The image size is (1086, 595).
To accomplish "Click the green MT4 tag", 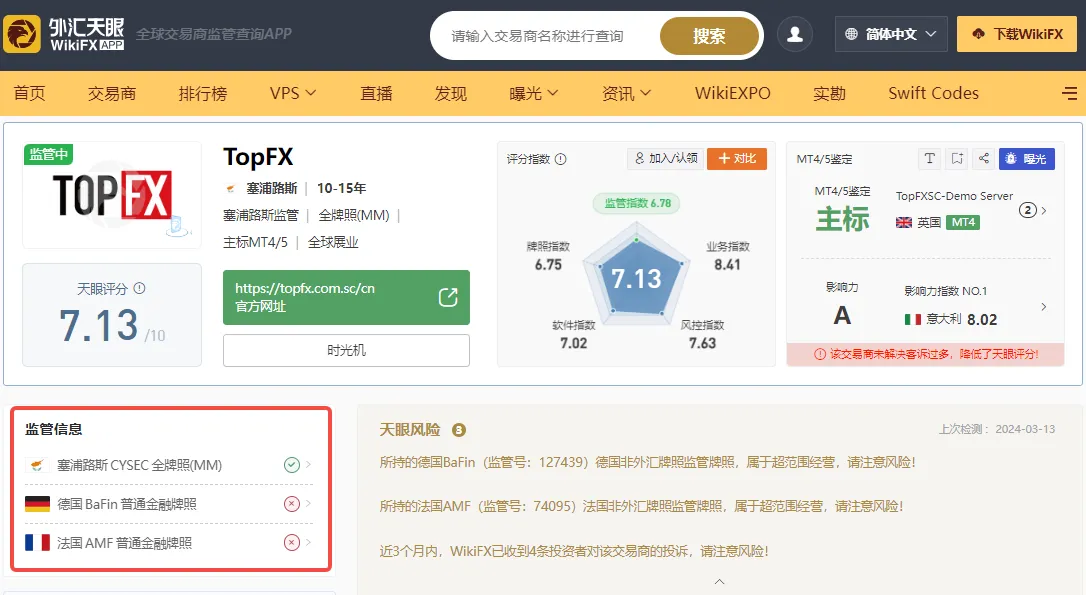I will [963, 222].
